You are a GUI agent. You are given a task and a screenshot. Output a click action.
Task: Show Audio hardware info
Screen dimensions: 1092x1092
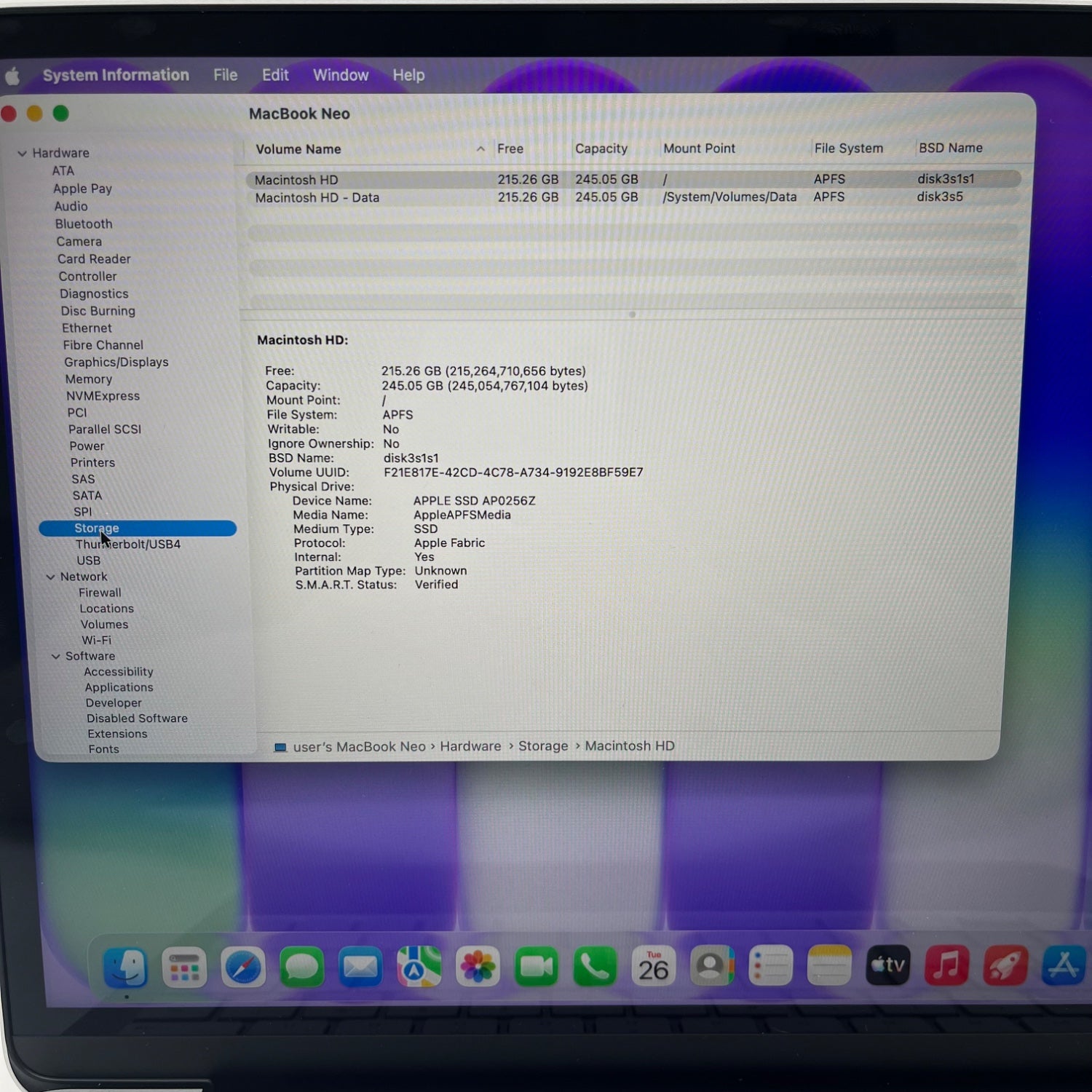pos(71,207)
